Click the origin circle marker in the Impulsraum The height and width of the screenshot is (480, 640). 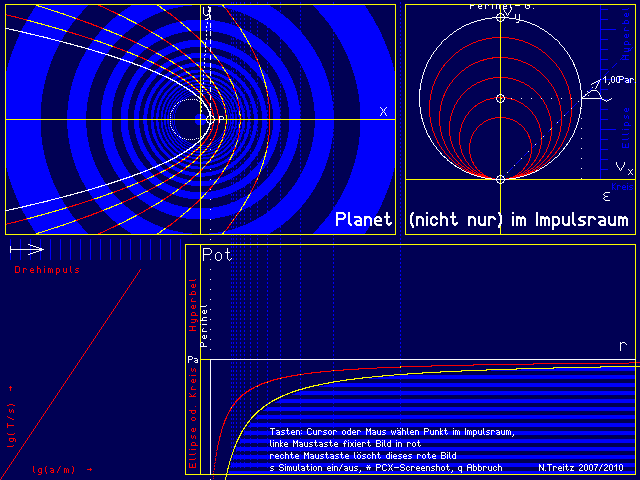coord(501,179)
